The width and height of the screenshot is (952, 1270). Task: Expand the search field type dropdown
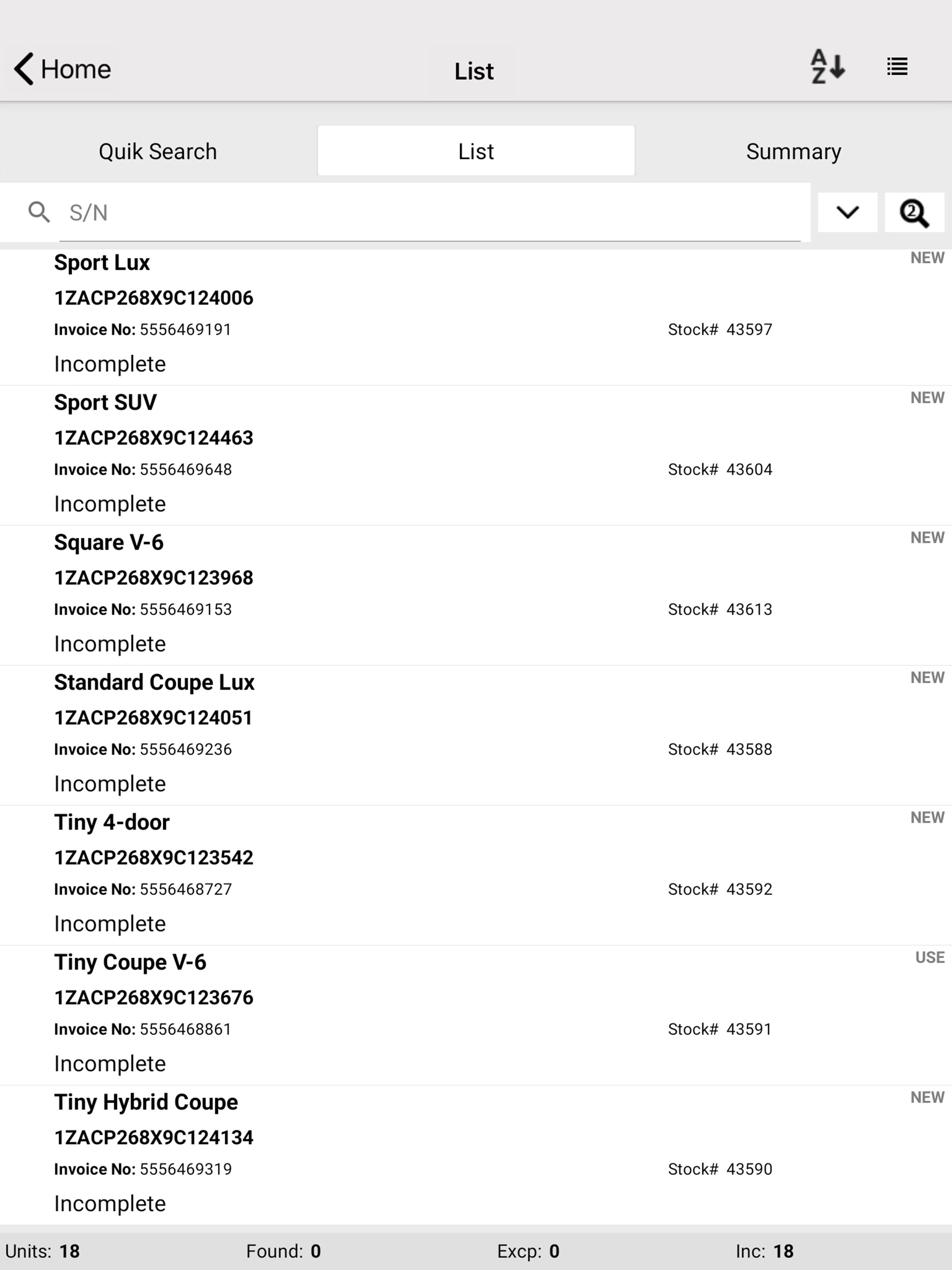click(847, 212)
